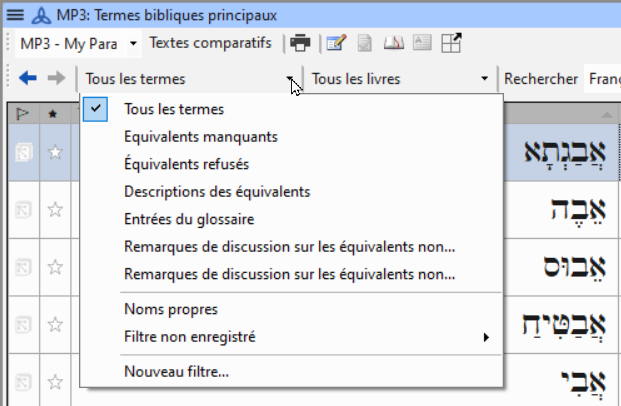Click 'Textes comparatifs' button
This screenshot has width=621, height=406.
pos(210,43)
